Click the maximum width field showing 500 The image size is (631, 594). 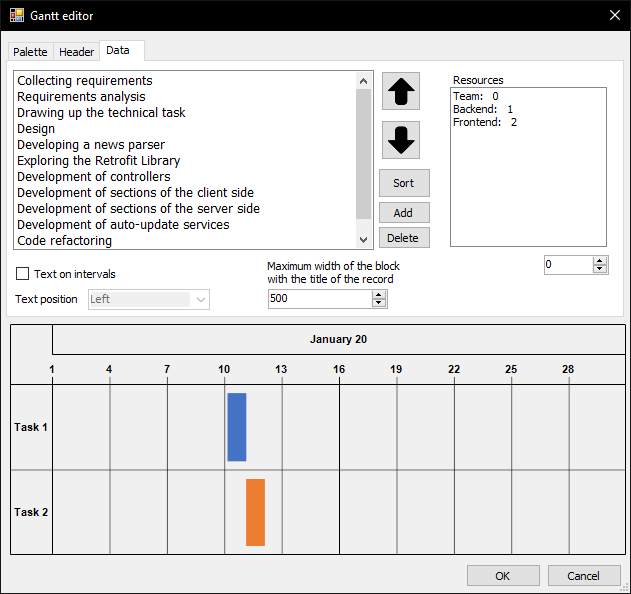(320, 299)
